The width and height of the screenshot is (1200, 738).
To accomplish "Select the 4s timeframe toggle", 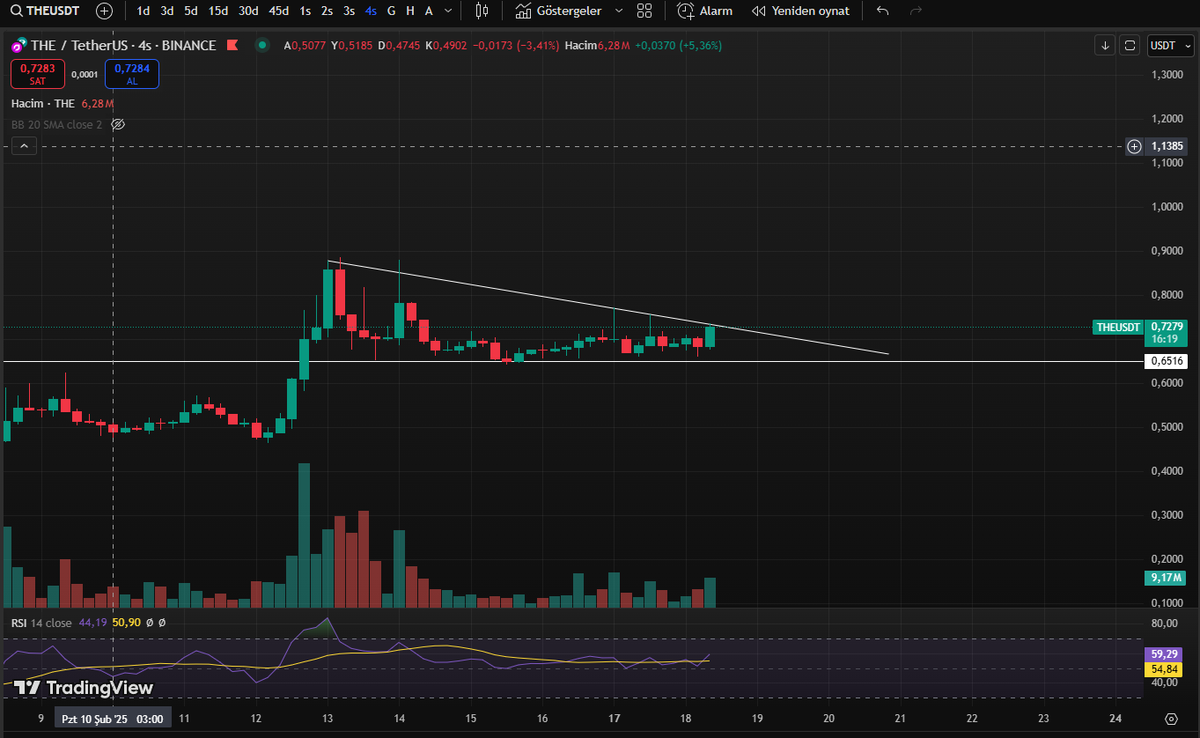I will 370,11.
